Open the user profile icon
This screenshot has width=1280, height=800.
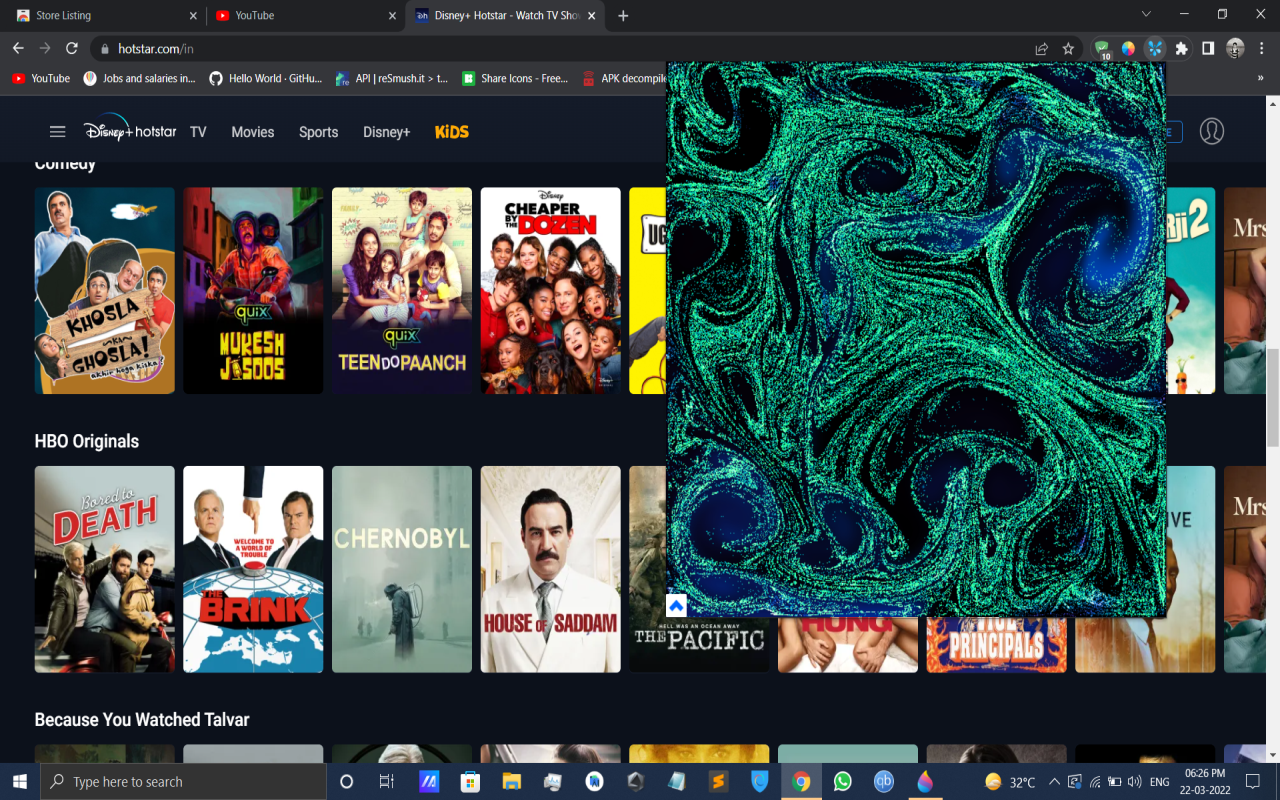(1211, 131)
